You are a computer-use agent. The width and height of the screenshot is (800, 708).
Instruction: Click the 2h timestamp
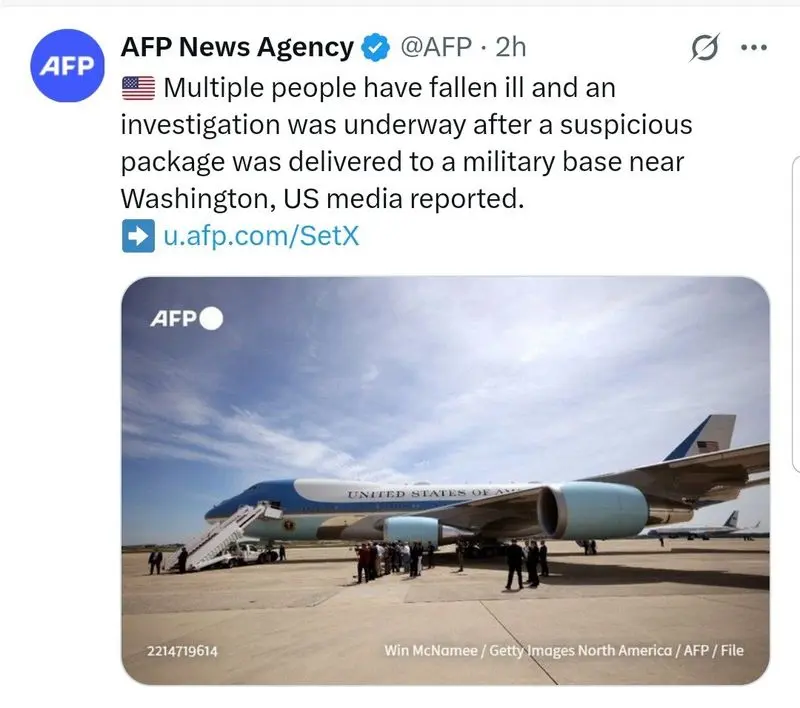510,47
